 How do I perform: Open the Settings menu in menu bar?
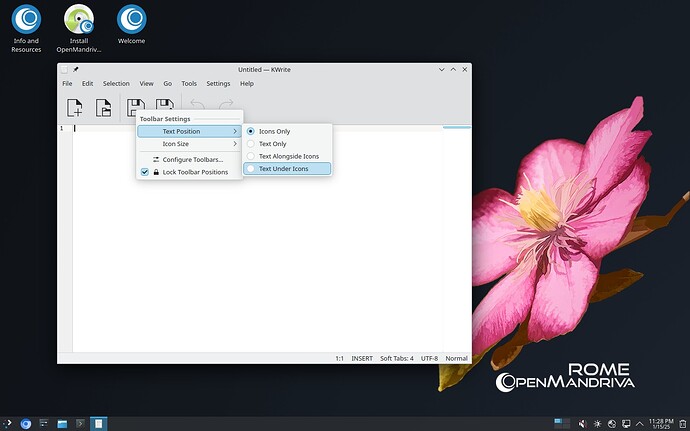pos(218,84)
